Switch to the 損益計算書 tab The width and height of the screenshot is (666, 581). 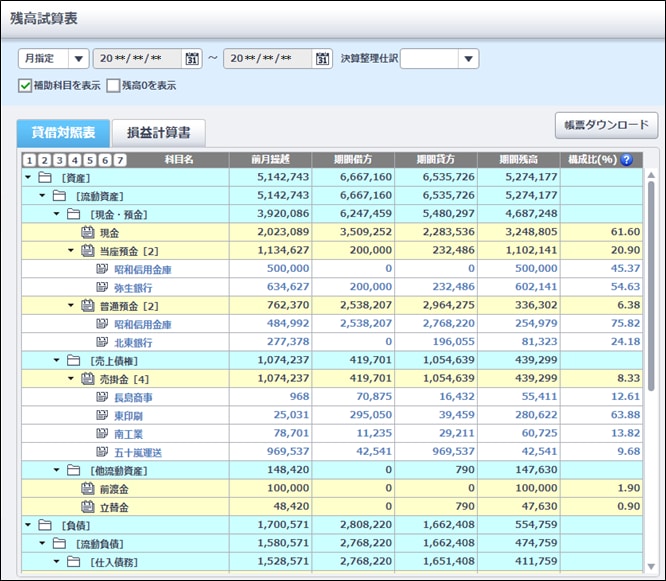tap(158, 132)
